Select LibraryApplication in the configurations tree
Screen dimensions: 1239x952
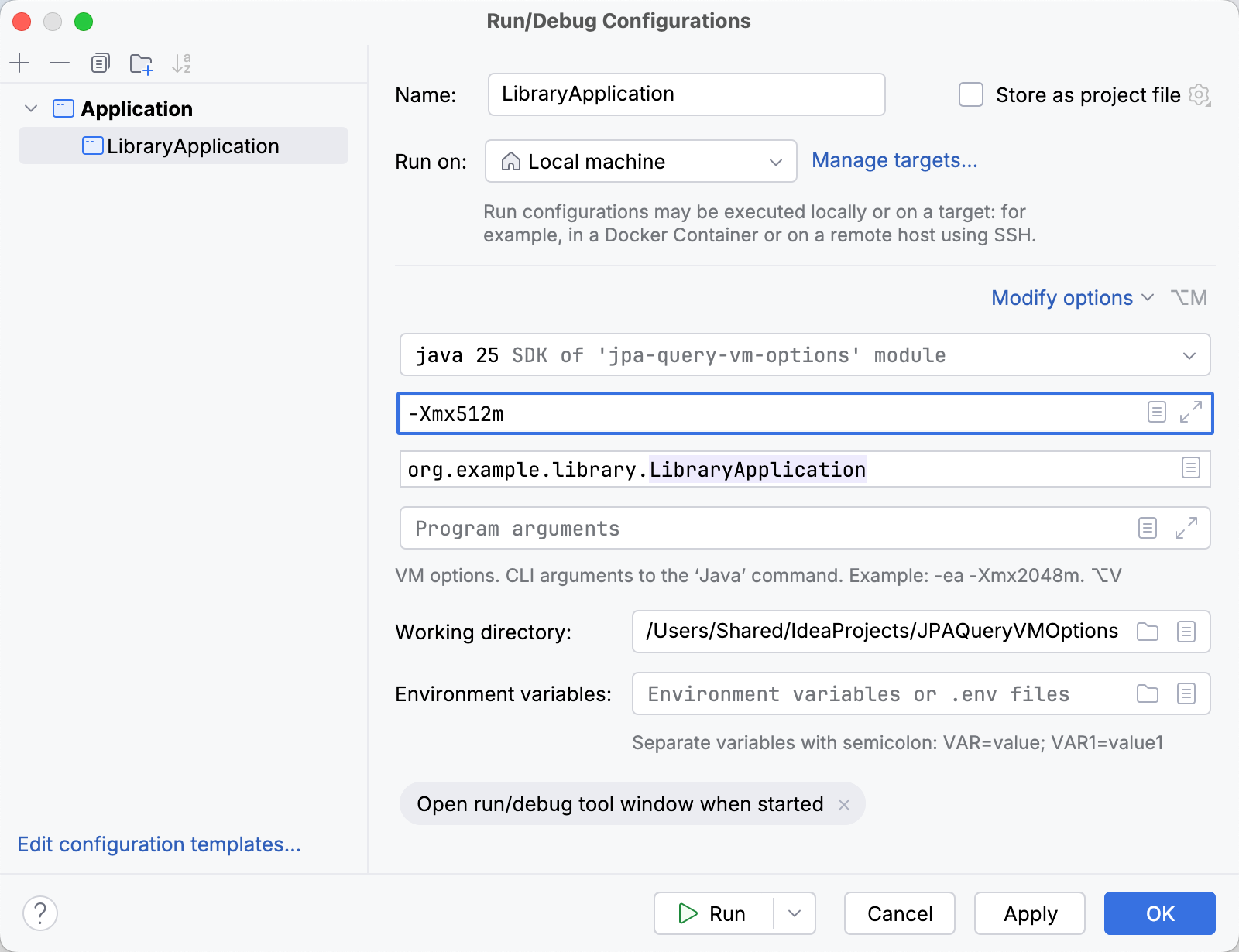pyautogui.click(x=194, y=146)
